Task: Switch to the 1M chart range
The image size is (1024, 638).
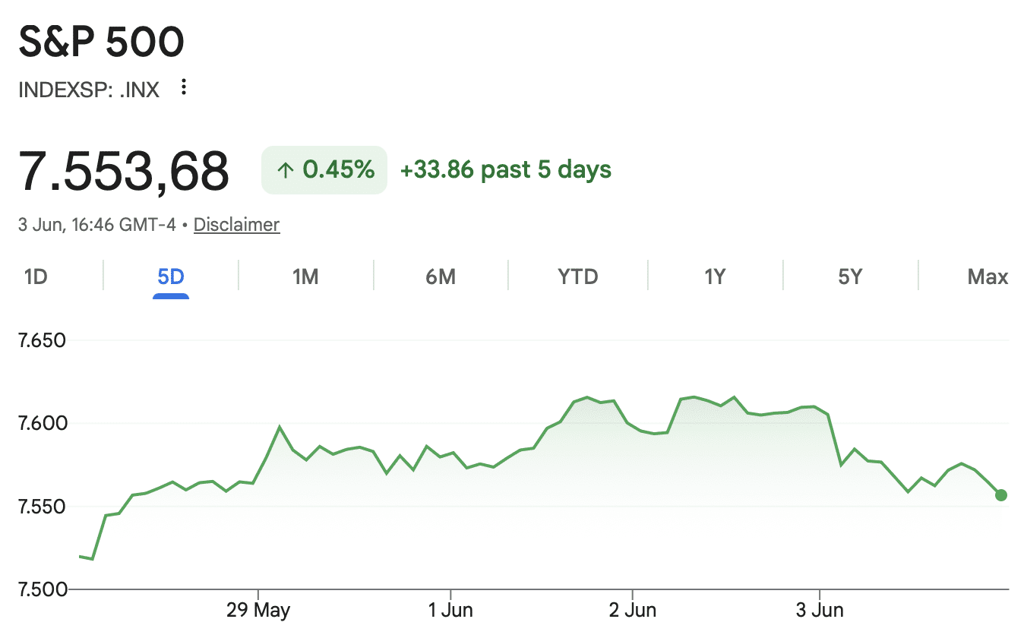Action: tap(306, 277)
